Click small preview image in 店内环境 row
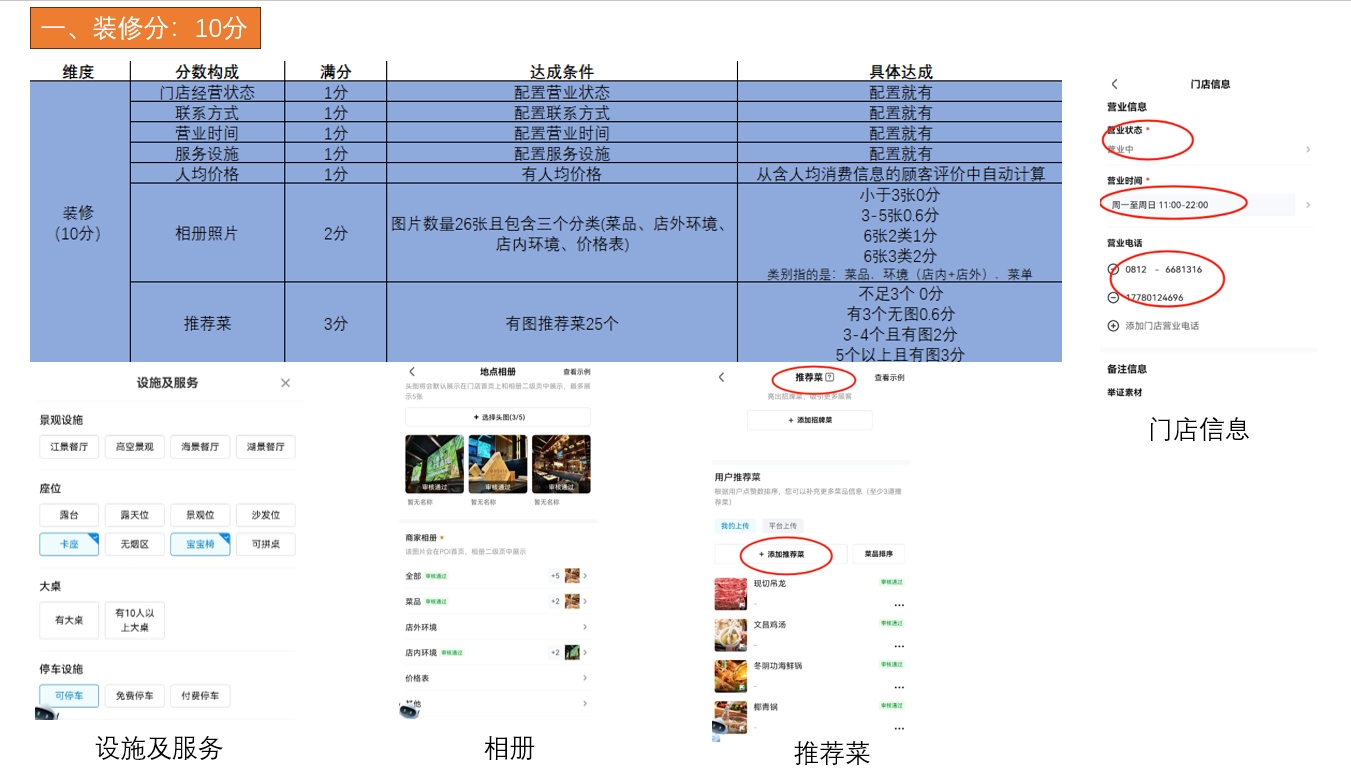Screen dimensions: 1351x769 (x=572, y=653)
